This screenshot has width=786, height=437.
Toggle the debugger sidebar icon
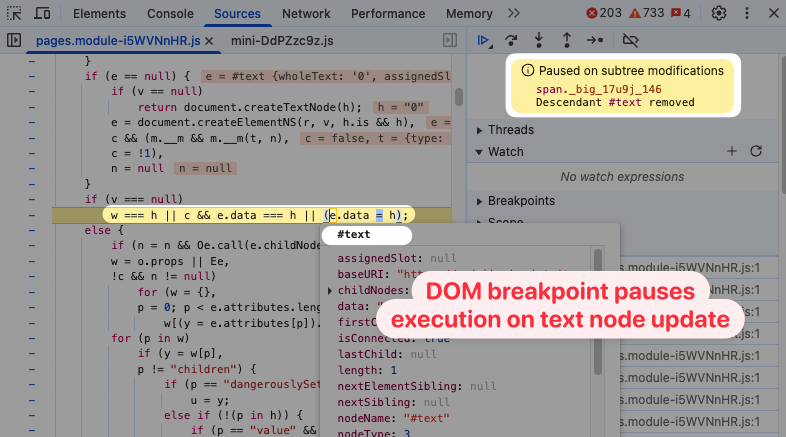(450, 40)
